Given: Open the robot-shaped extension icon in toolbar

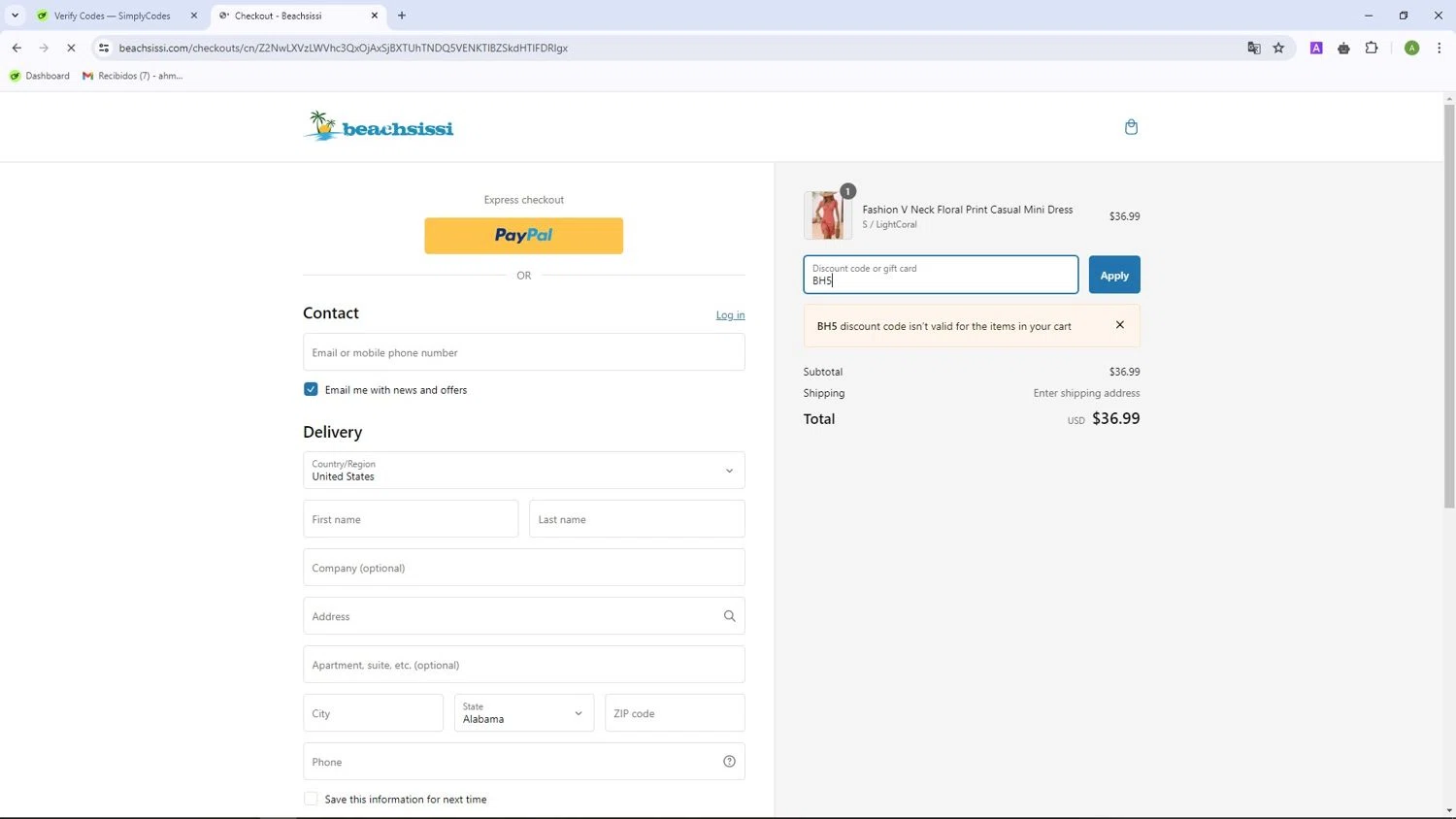Looking at the screenshot, I should 1343,48.
